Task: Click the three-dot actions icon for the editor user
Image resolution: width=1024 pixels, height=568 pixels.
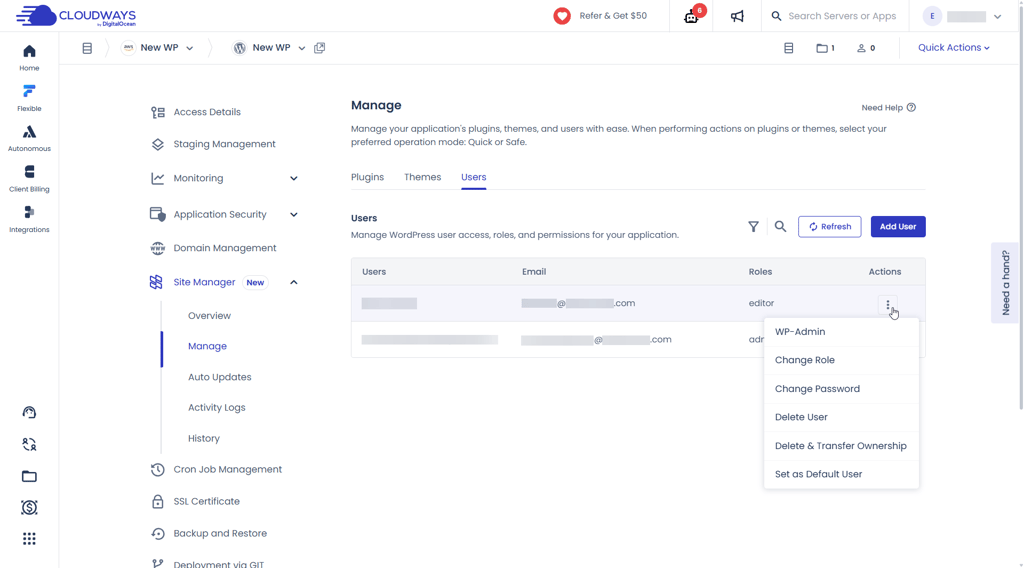Action: click(888, 304)
